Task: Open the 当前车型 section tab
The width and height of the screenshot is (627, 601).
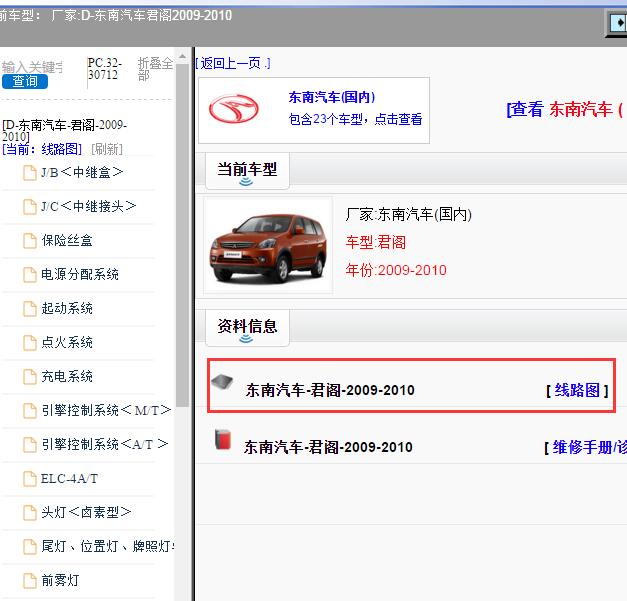Action: pos(247,170)
